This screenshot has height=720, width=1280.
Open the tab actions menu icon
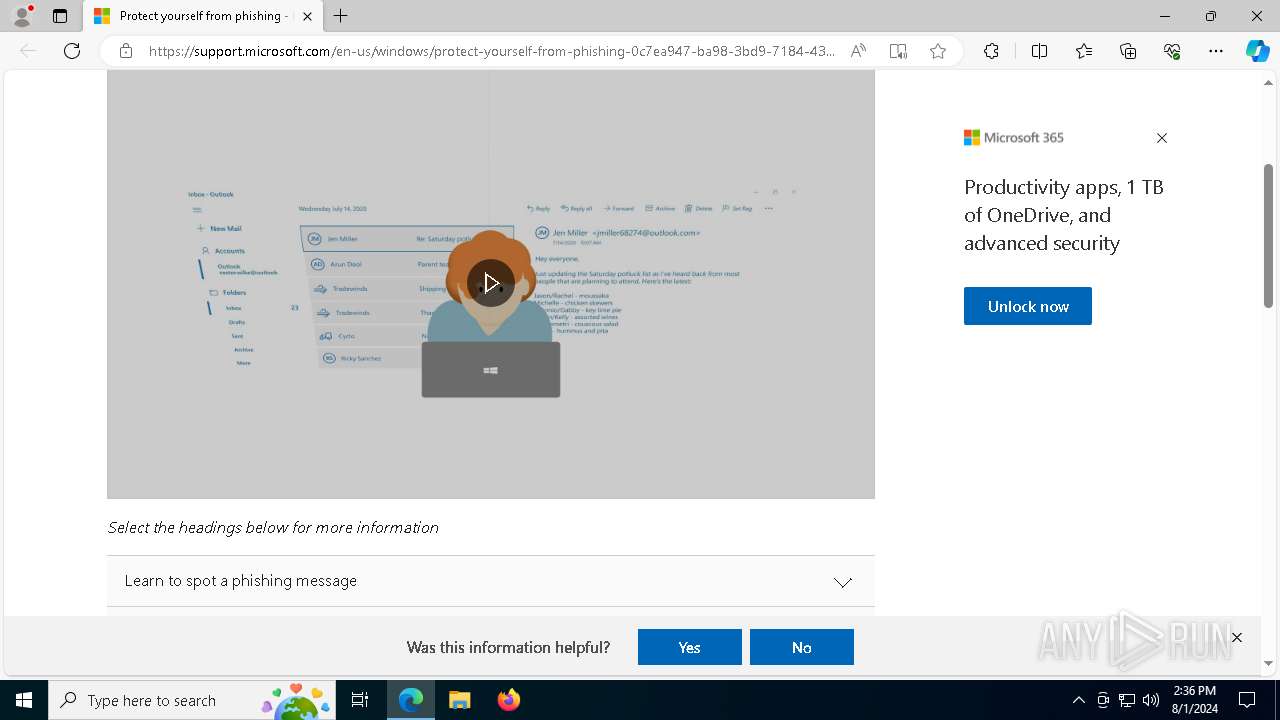coord(60,16)
